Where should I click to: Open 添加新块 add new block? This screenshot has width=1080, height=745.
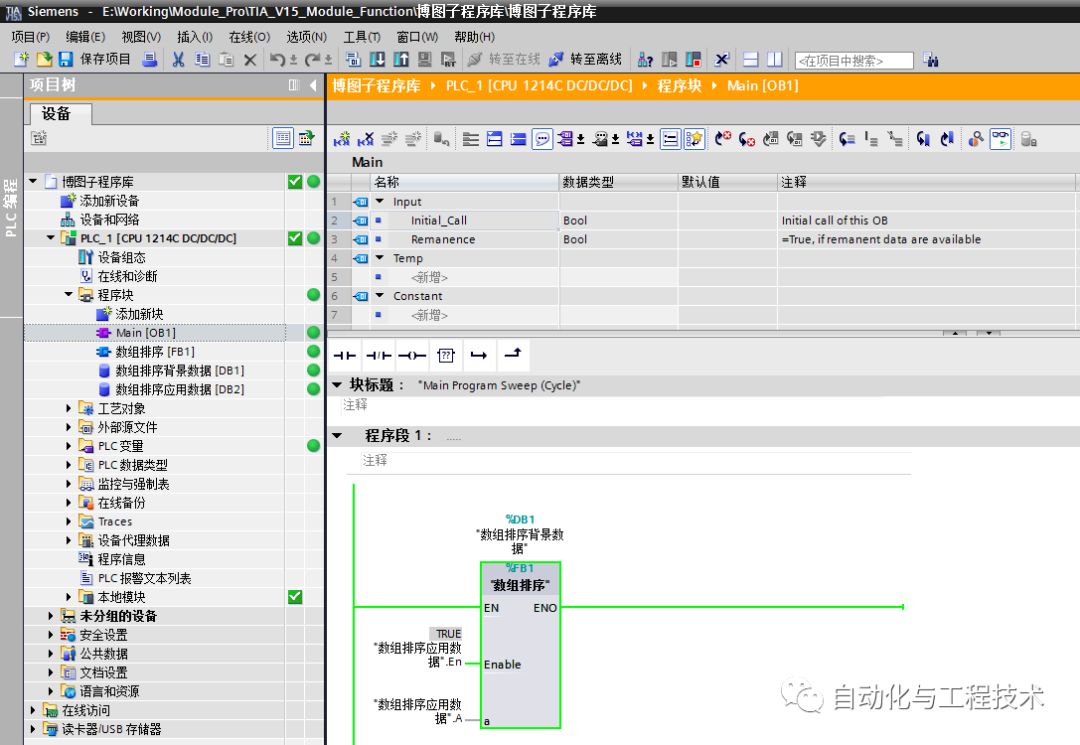[x=139, y=314]
